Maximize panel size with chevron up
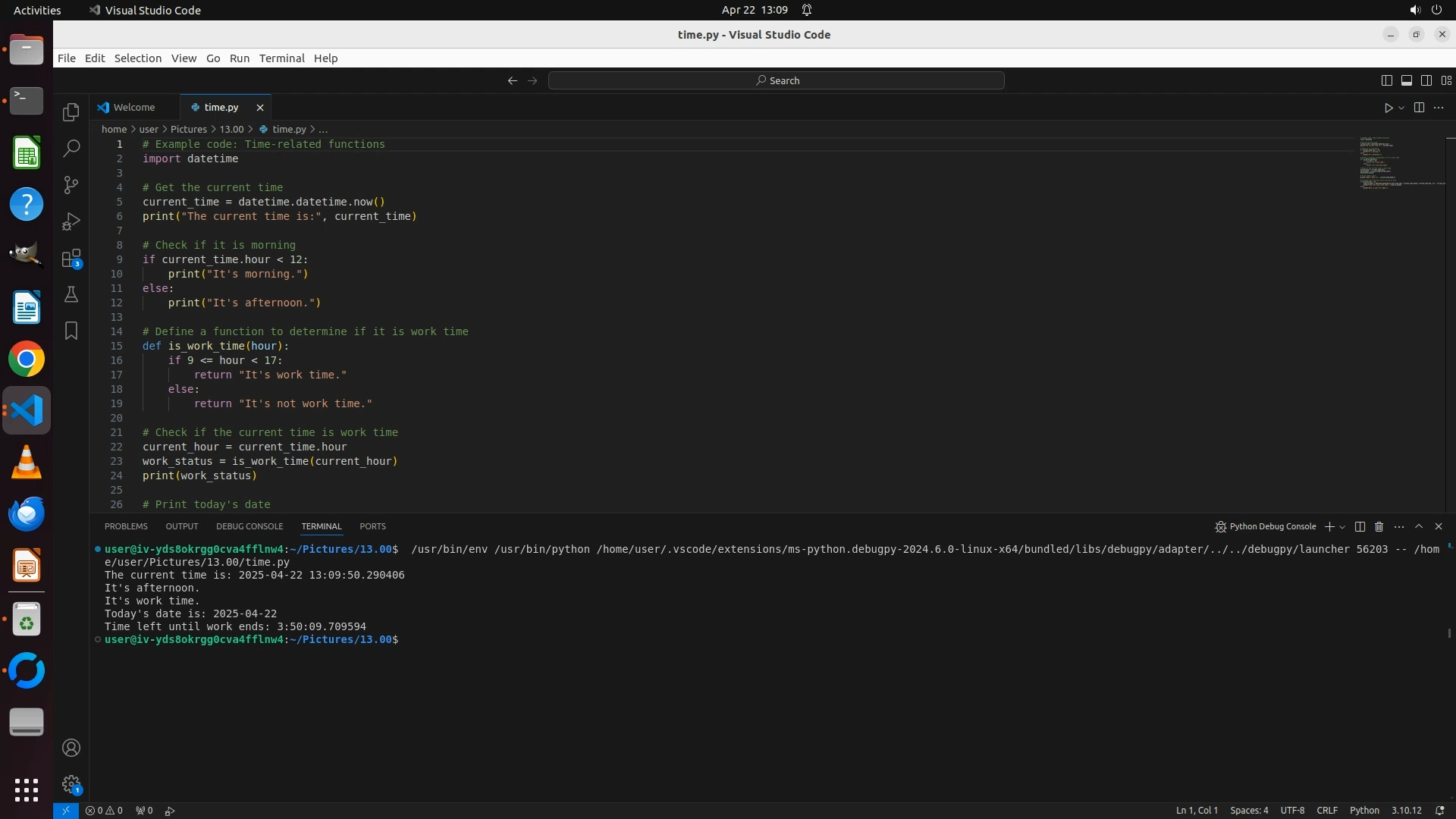The width and height of the screenshot is (1456, 819). [1419, 526]
